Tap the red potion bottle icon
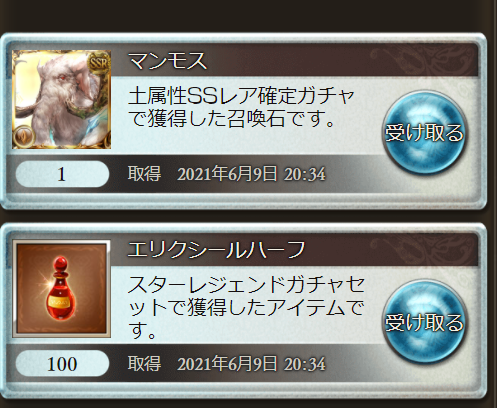Image resolution: width=497 pixels, height=408 pixels. (61, 289)
